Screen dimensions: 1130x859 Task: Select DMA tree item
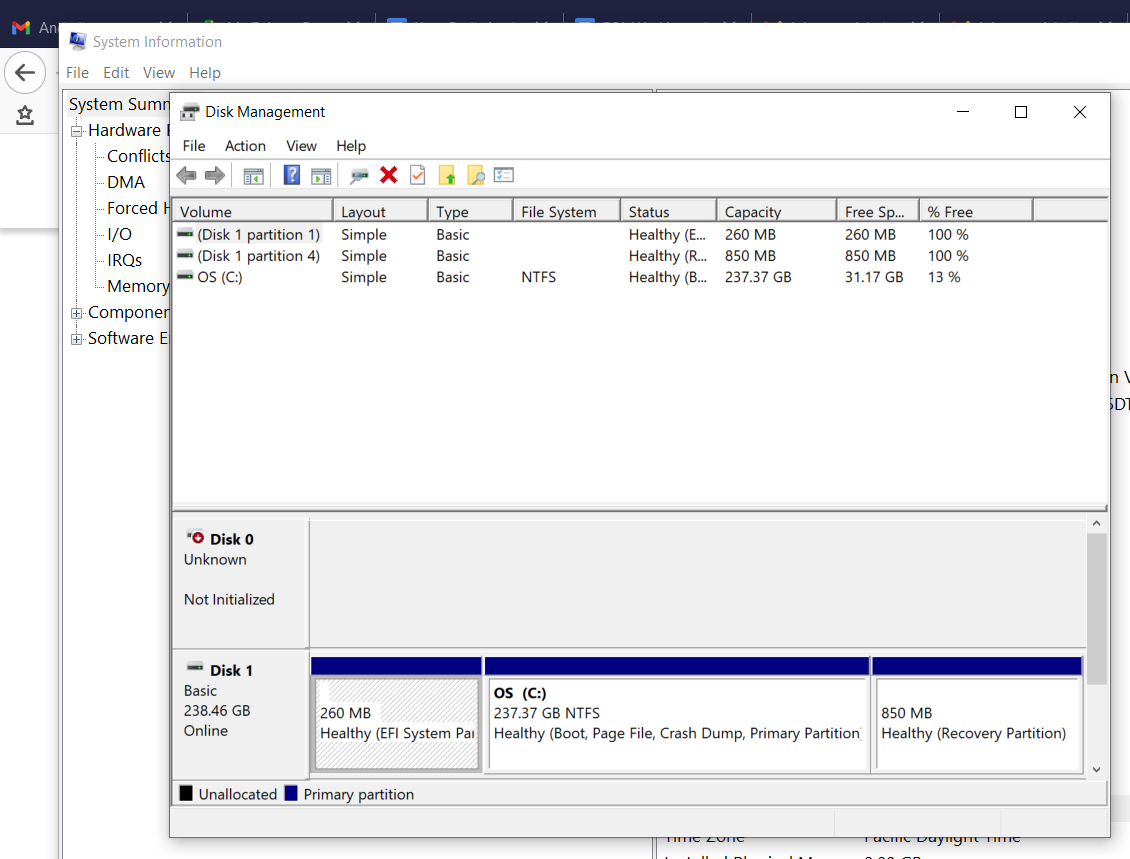click(x=126, y=182)
